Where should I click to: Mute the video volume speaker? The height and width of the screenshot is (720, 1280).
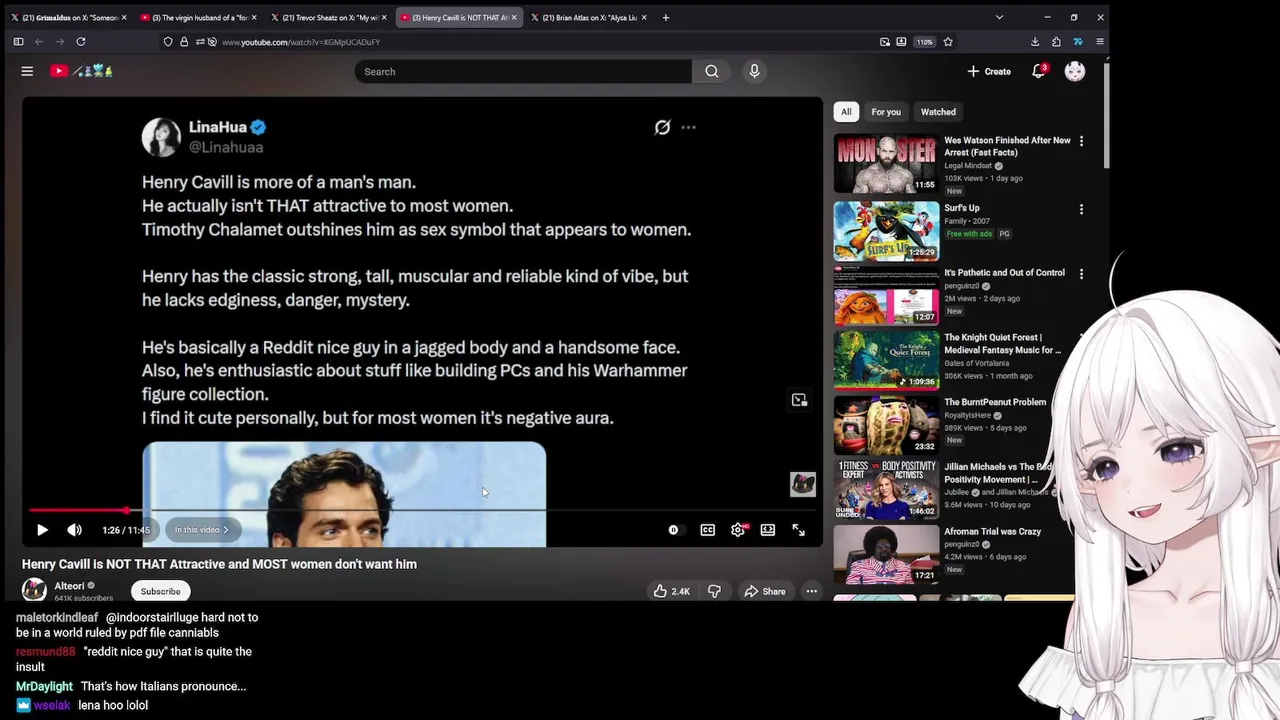pos(74,530)
